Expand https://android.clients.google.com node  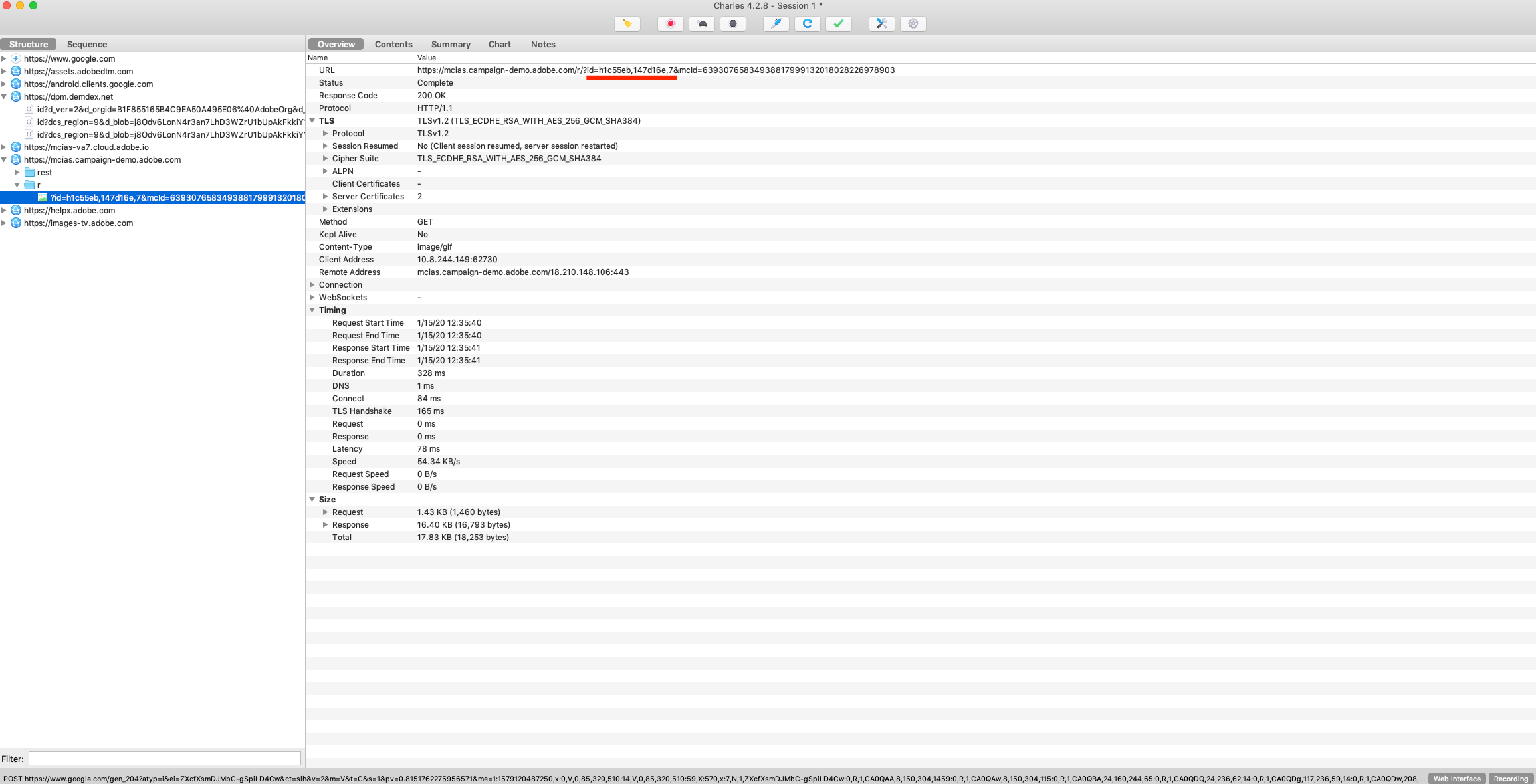point(4,84)
